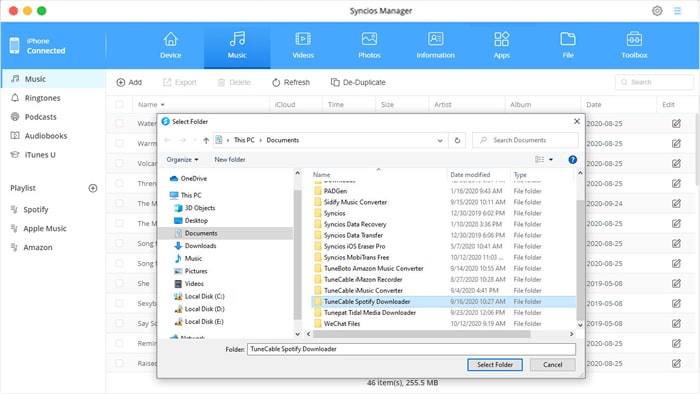Open the Spotify playlist
This screenshot has height=394, width=700.
(36, 209)
